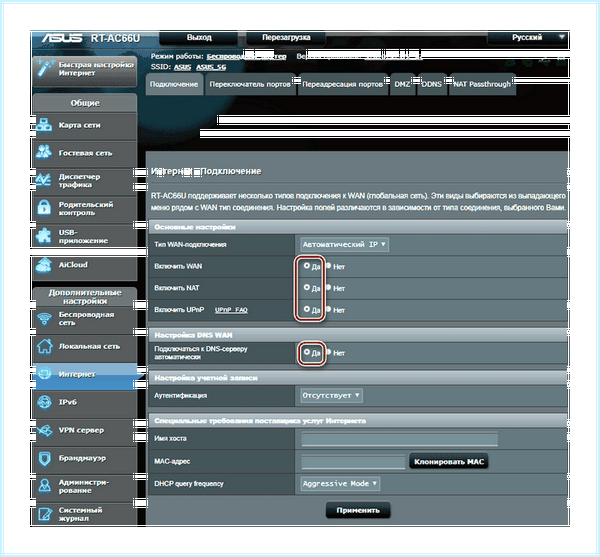The height and width of the screenshot is (557, 600).
Task: Select Да for automatic DNS server connection
Action: 307,352
